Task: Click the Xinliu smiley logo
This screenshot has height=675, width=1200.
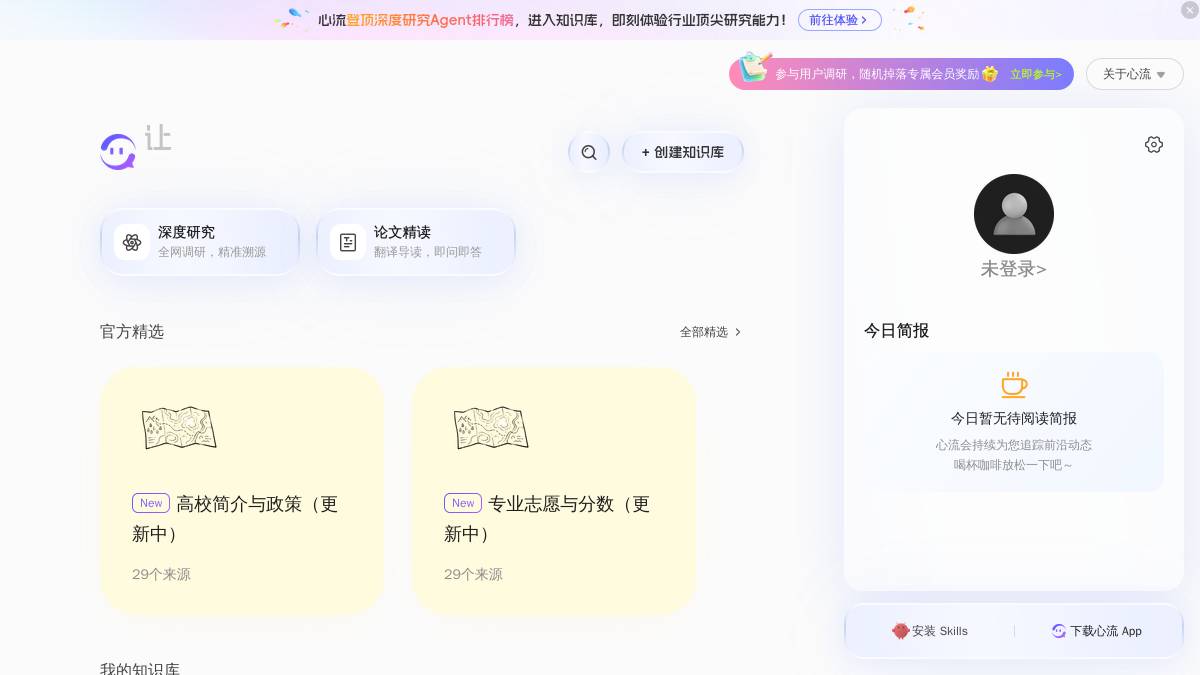Action: [x=118, y=152]
